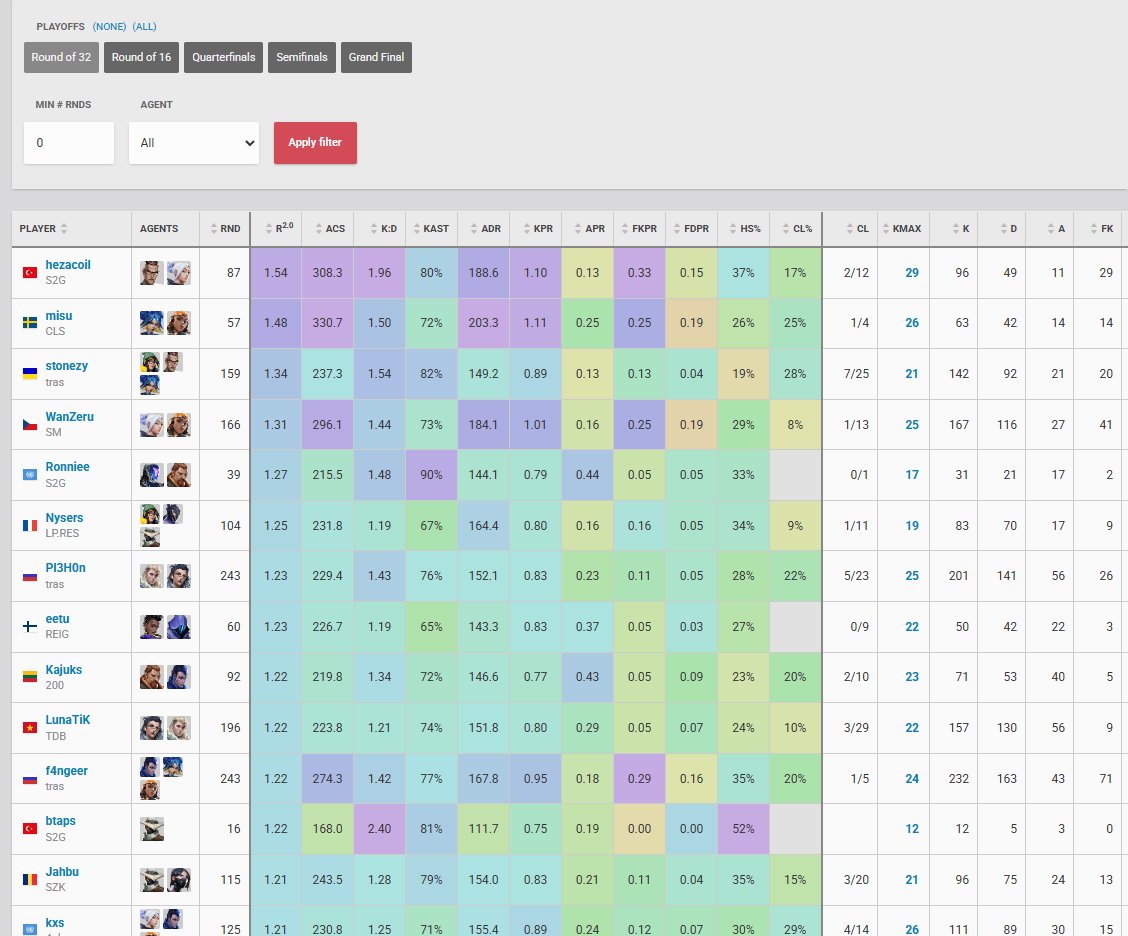Sort table by FDPR column
Image resolution: width=1128 pixels, height=936 pixels.
click(x=691, y=229)
